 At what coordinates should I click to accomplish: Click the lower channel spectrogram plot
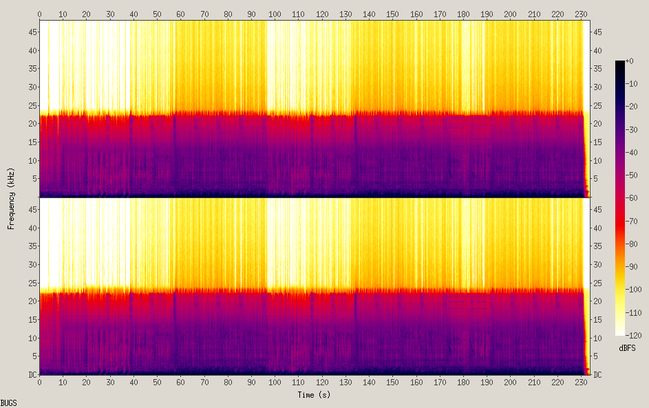coord(315,286)
